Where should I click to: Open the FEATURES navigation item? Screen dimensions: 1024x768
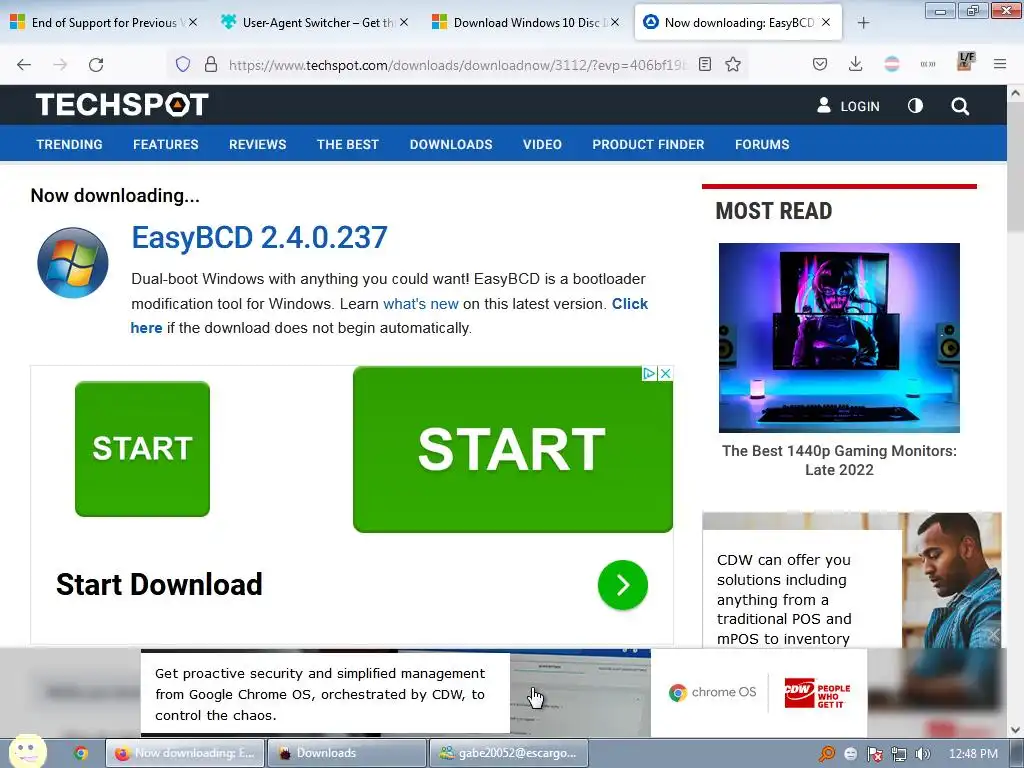(166, 144)
